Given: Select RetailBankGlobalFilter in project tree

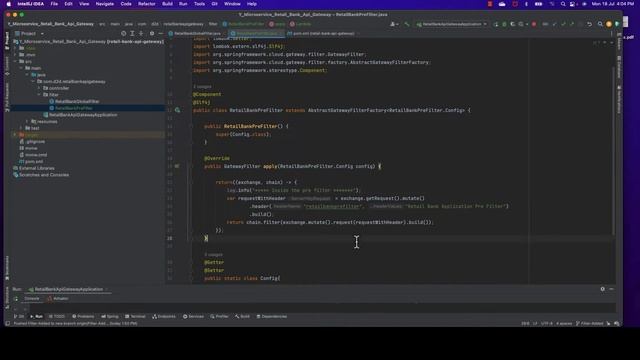Looking at the screenshot, I should click(74, 102).
